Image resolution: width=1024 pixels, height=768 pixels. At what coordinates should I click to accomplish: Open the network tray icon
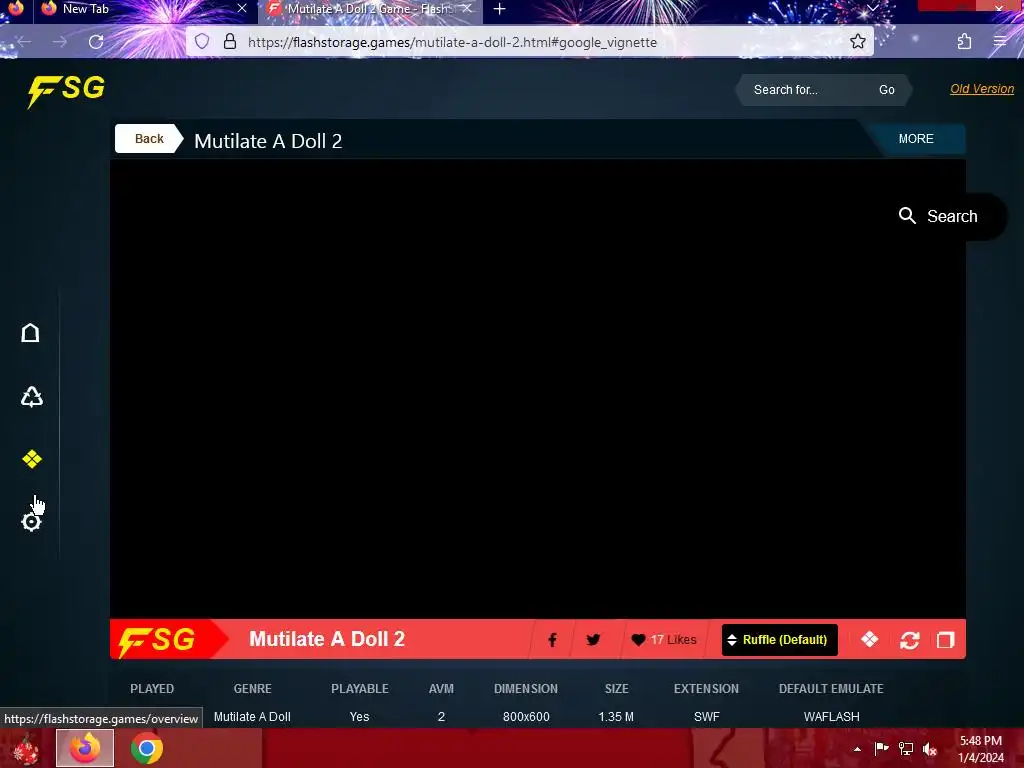906,749
